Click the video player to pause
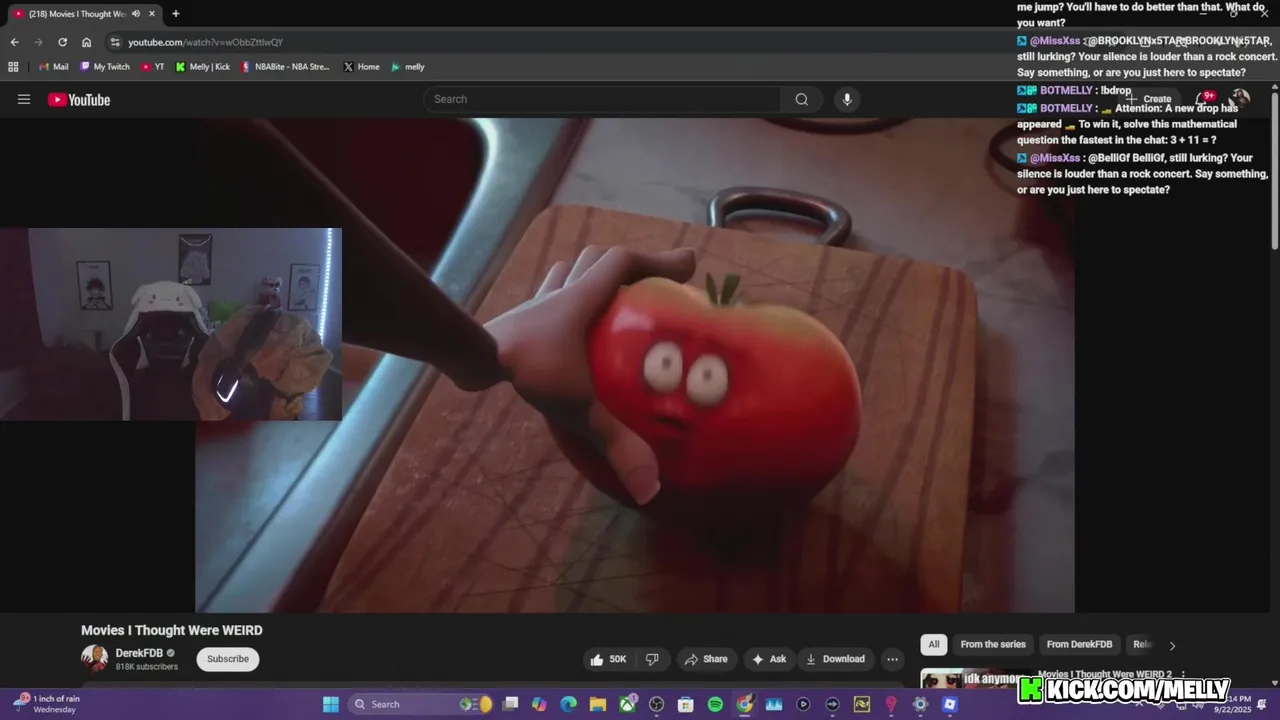 click(635, 365)
